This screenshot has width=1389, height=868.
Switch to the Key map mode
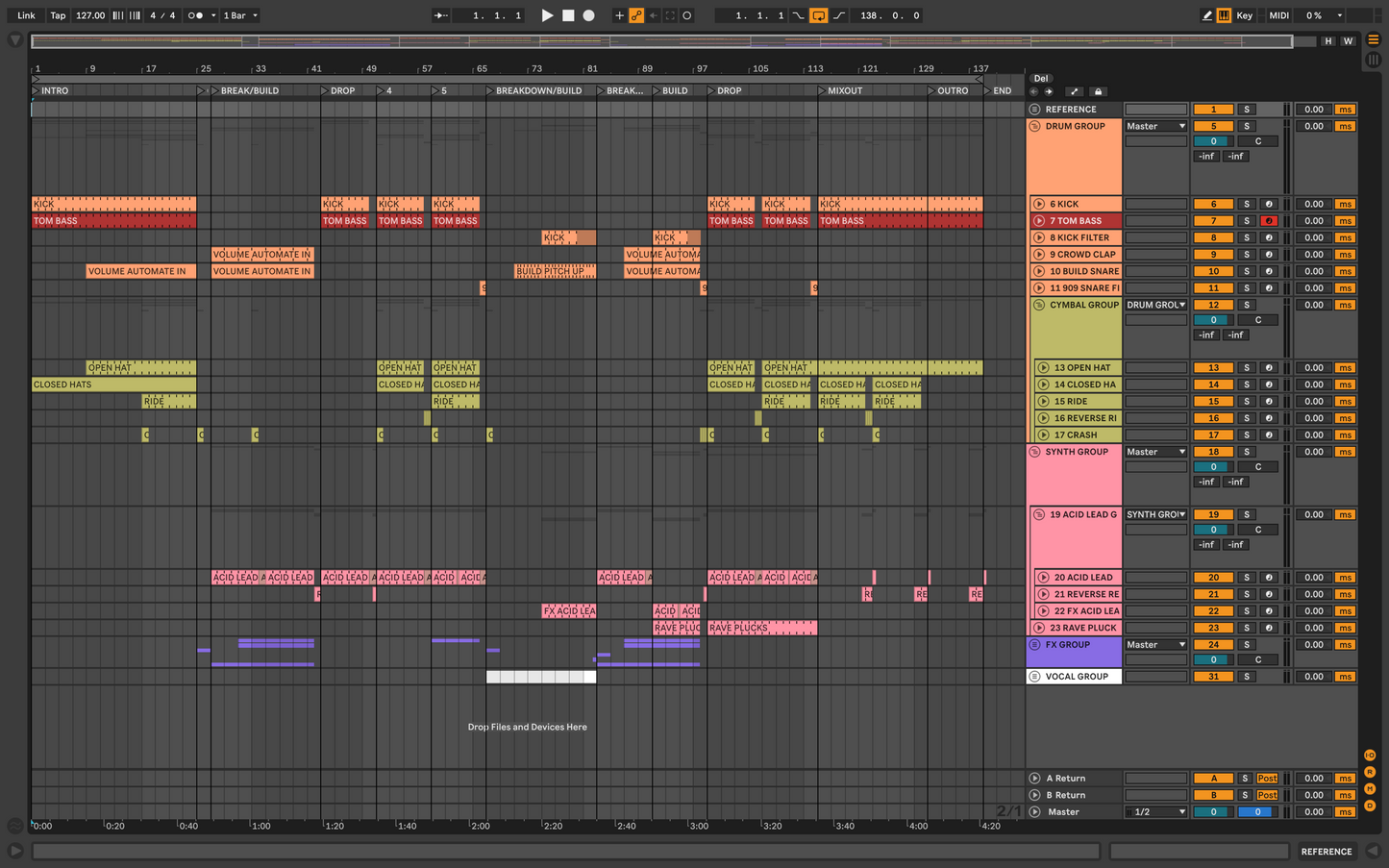pyautogui.click(x=1244, y=15)
